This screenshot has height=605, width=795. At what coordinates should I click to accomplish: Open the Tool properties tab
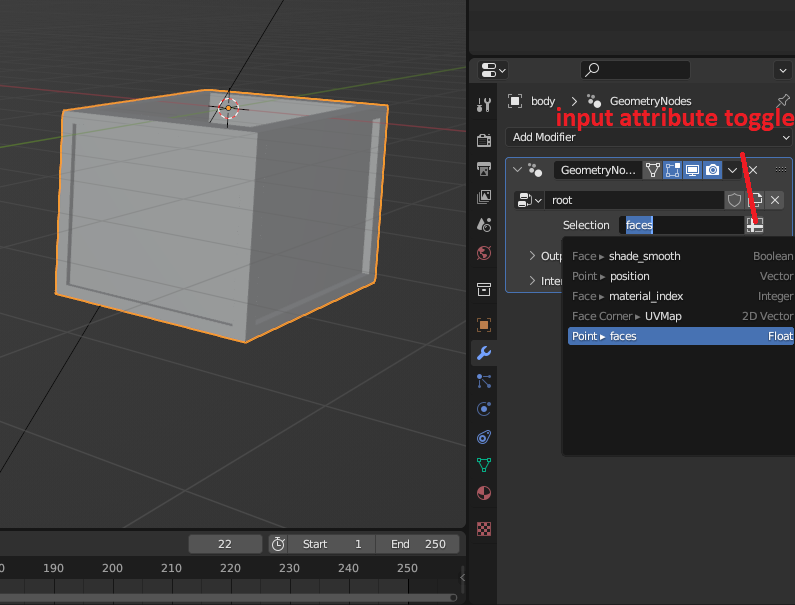click(x=484, y=105)
